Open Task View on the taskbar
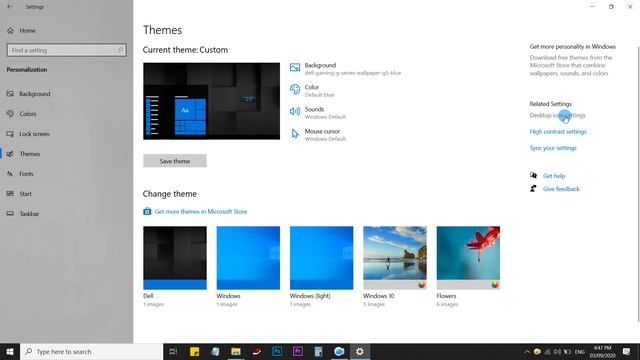 [173, 351]
